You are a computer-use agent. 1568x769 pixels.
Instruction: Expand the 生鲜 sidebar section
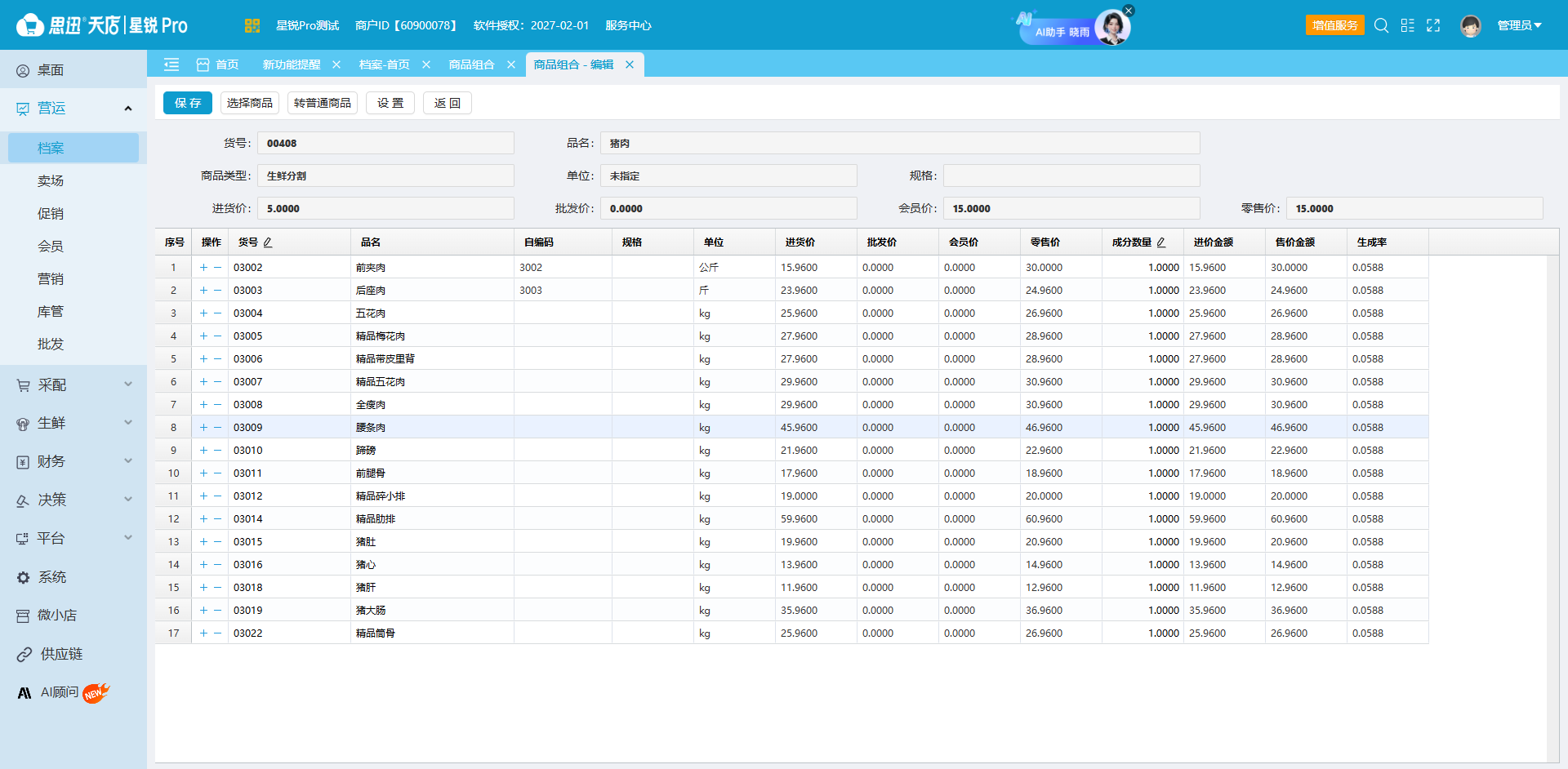[73, 423]
